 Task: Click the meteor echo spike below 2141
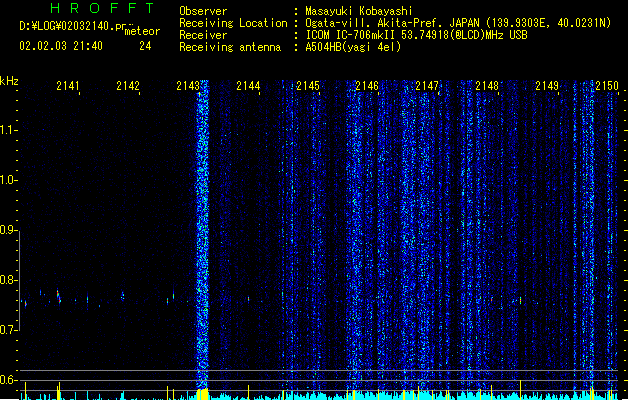(59, 297)
